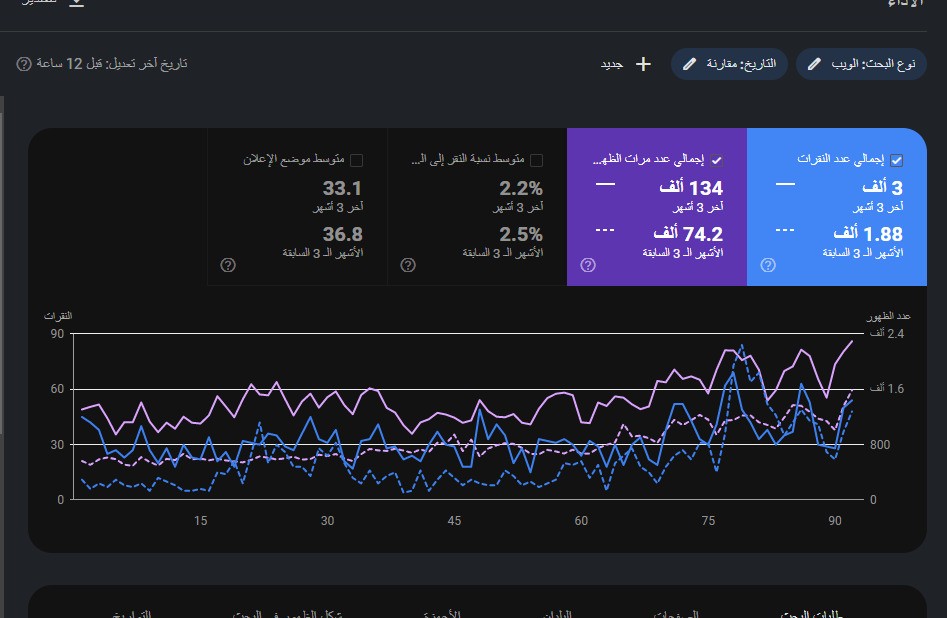Click the 74.2 ألف previous impressions value
This screenshot has width=947, height=618.
tap(688, 233)
